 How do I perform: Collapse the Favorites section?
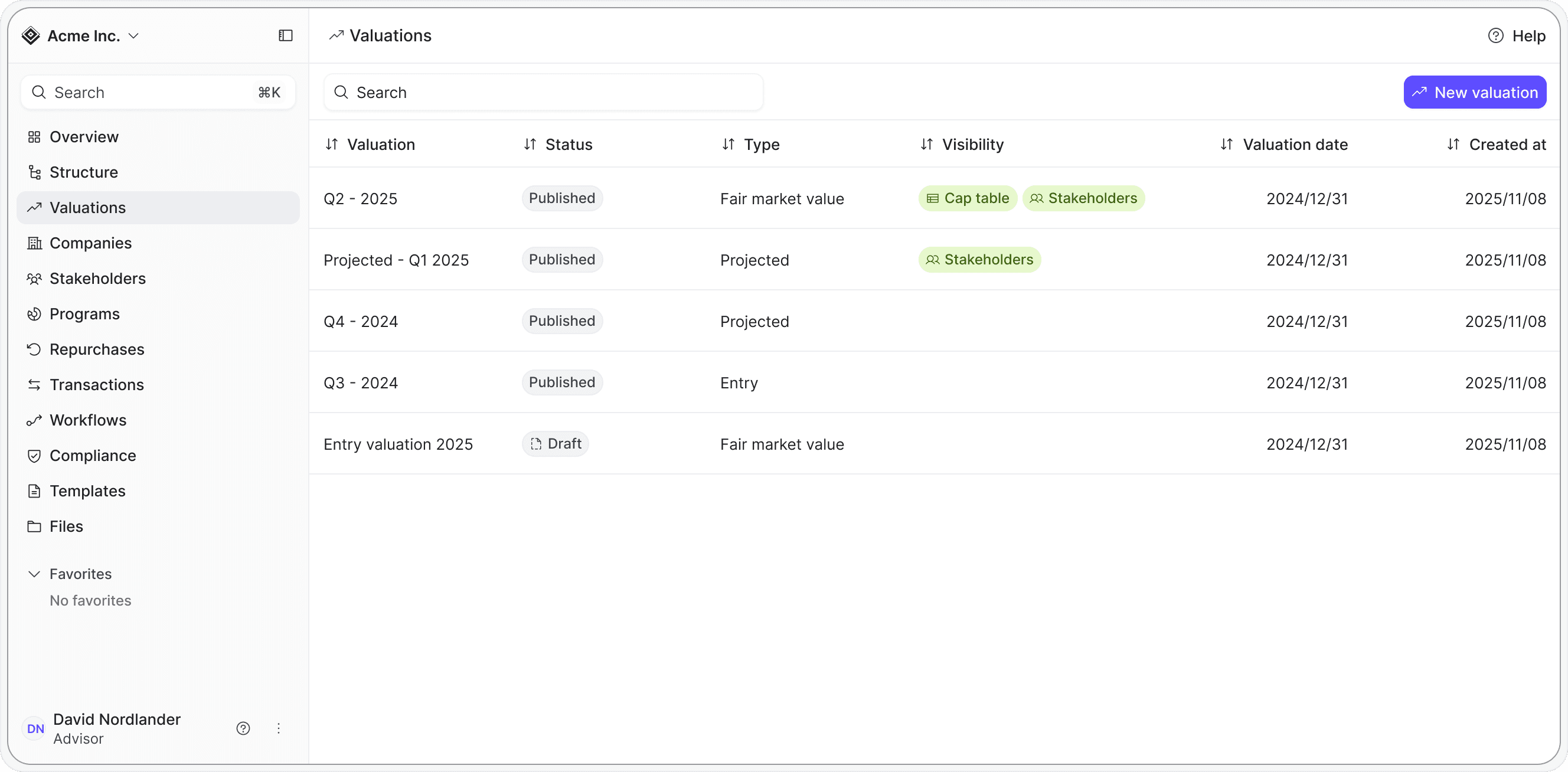pos(34,574)
